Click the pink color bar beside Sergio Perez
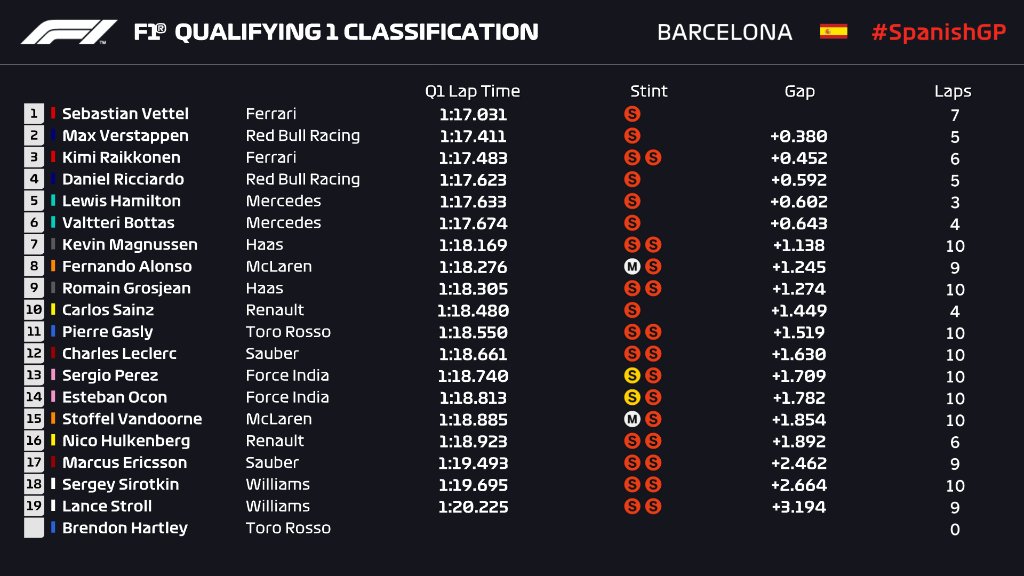Screen dimensions: 1024x576 pos(54,376)
